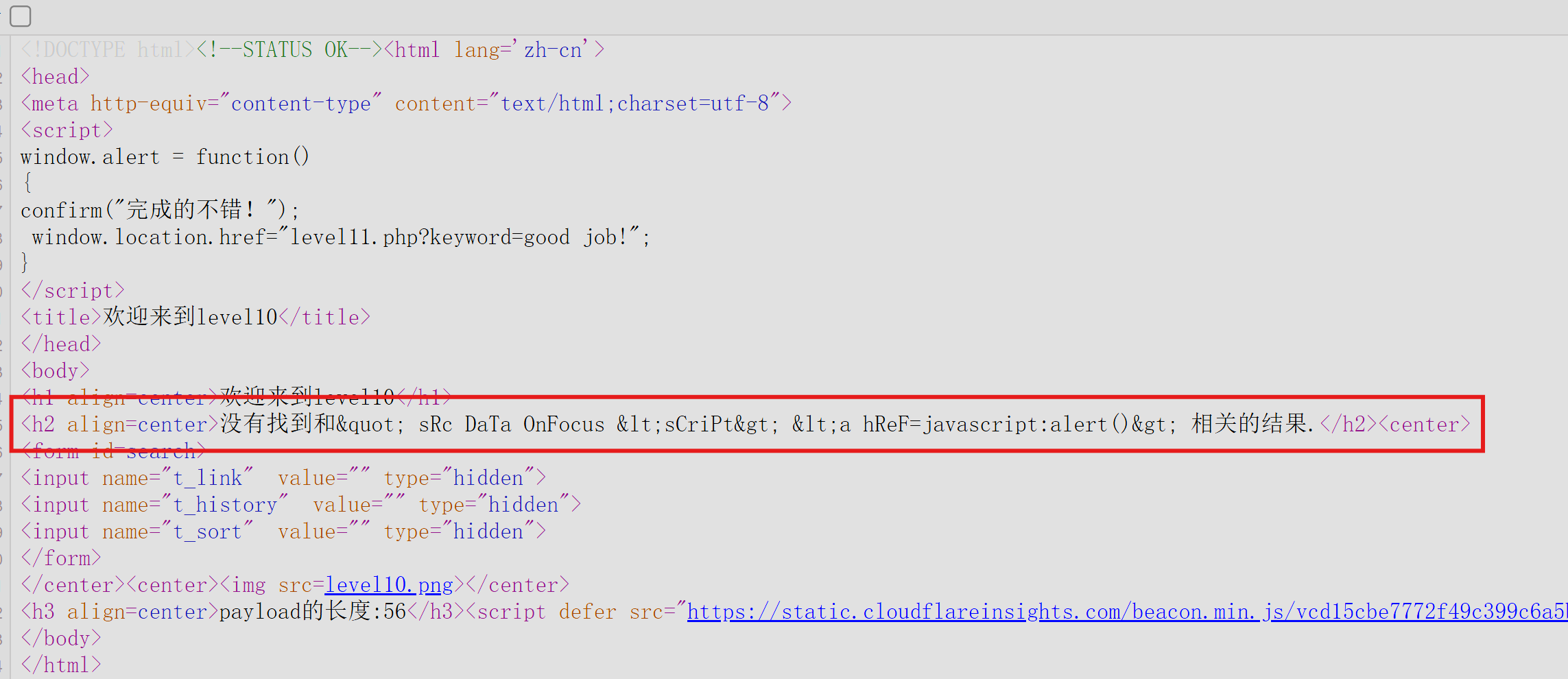1568x679 pixels.
Task: Click the opening body tag line
Action: coord(55,371)
